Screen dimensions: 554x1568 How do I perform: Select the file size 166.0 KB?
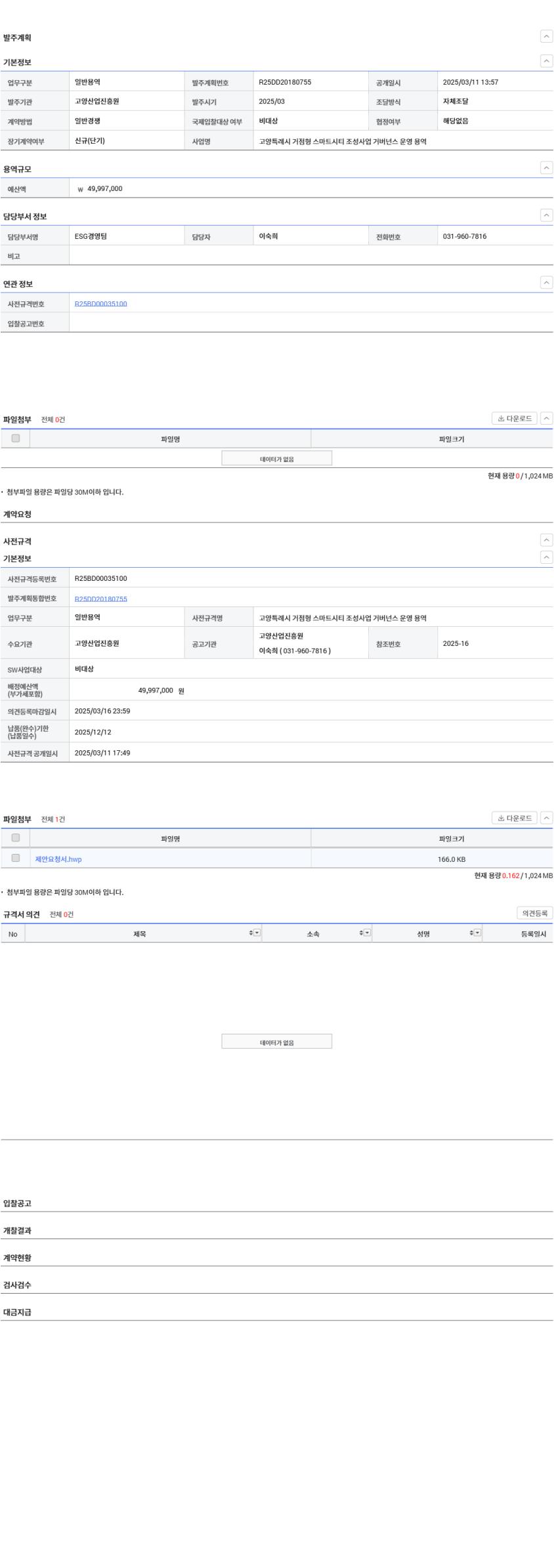(x=452, y=859)
